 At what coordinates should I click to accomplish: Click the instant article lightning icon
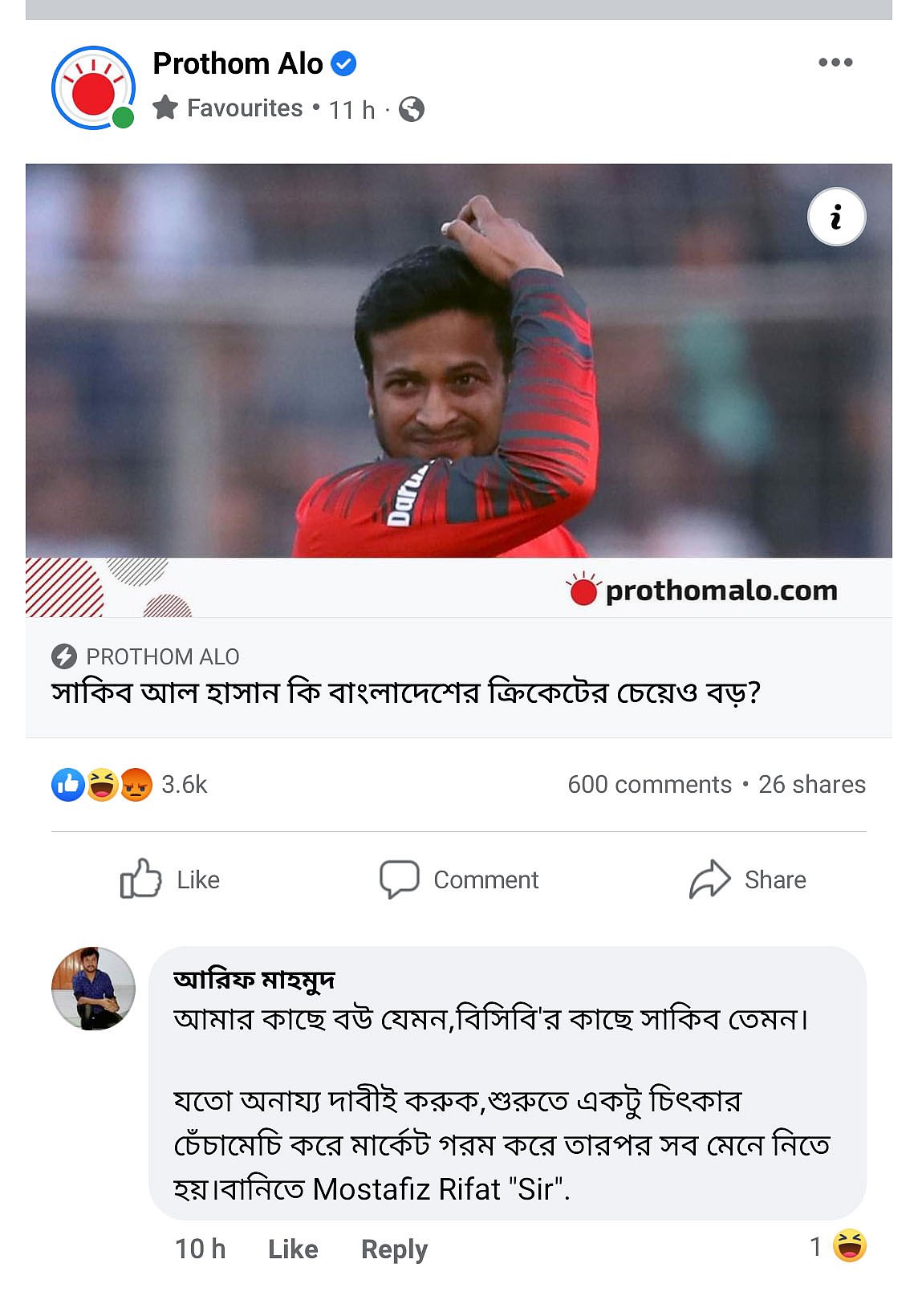tap(64, 656)
